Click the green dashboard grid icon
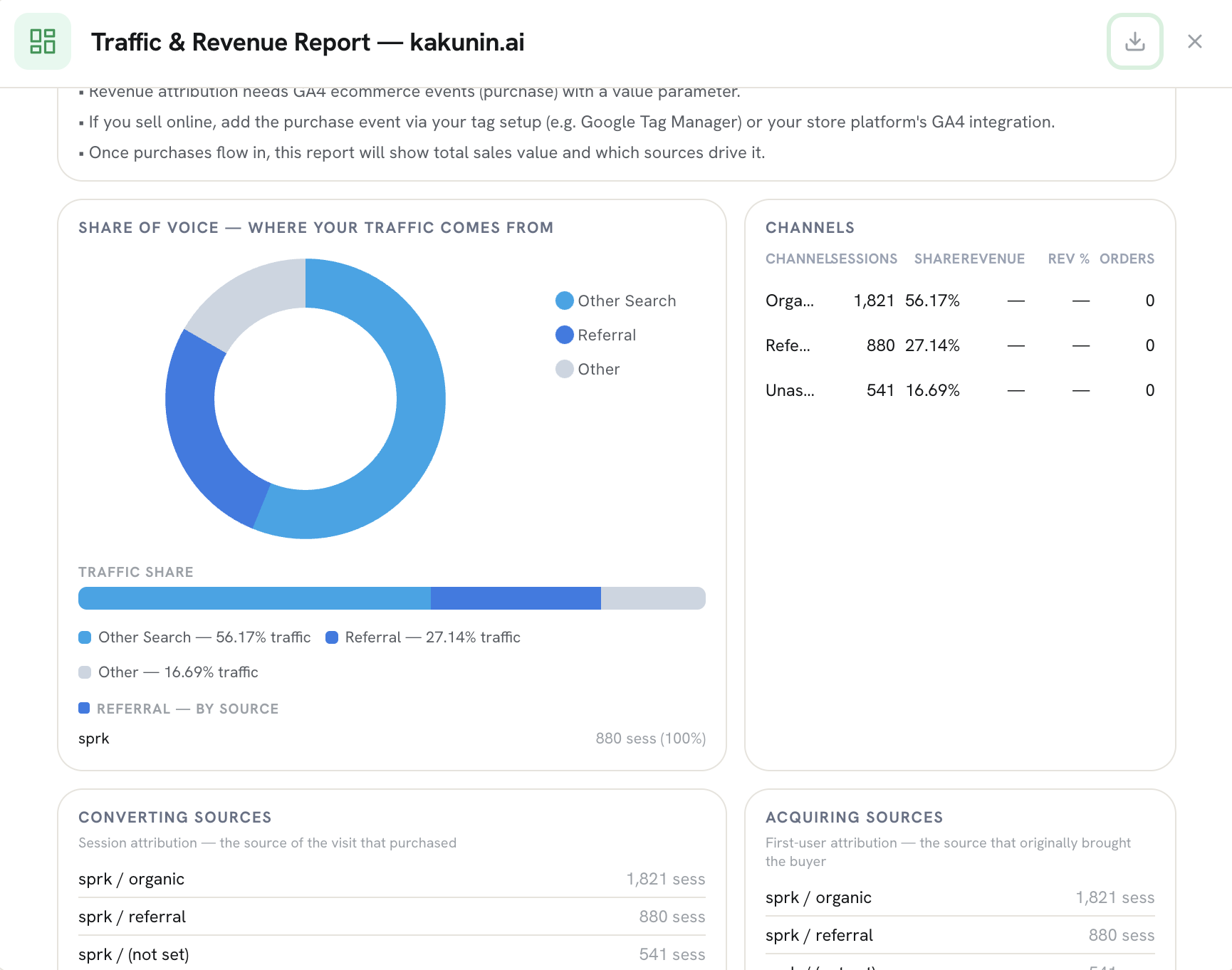This screenshot has height=970, width=1232. pyautogui.click(x=43, y=41)
